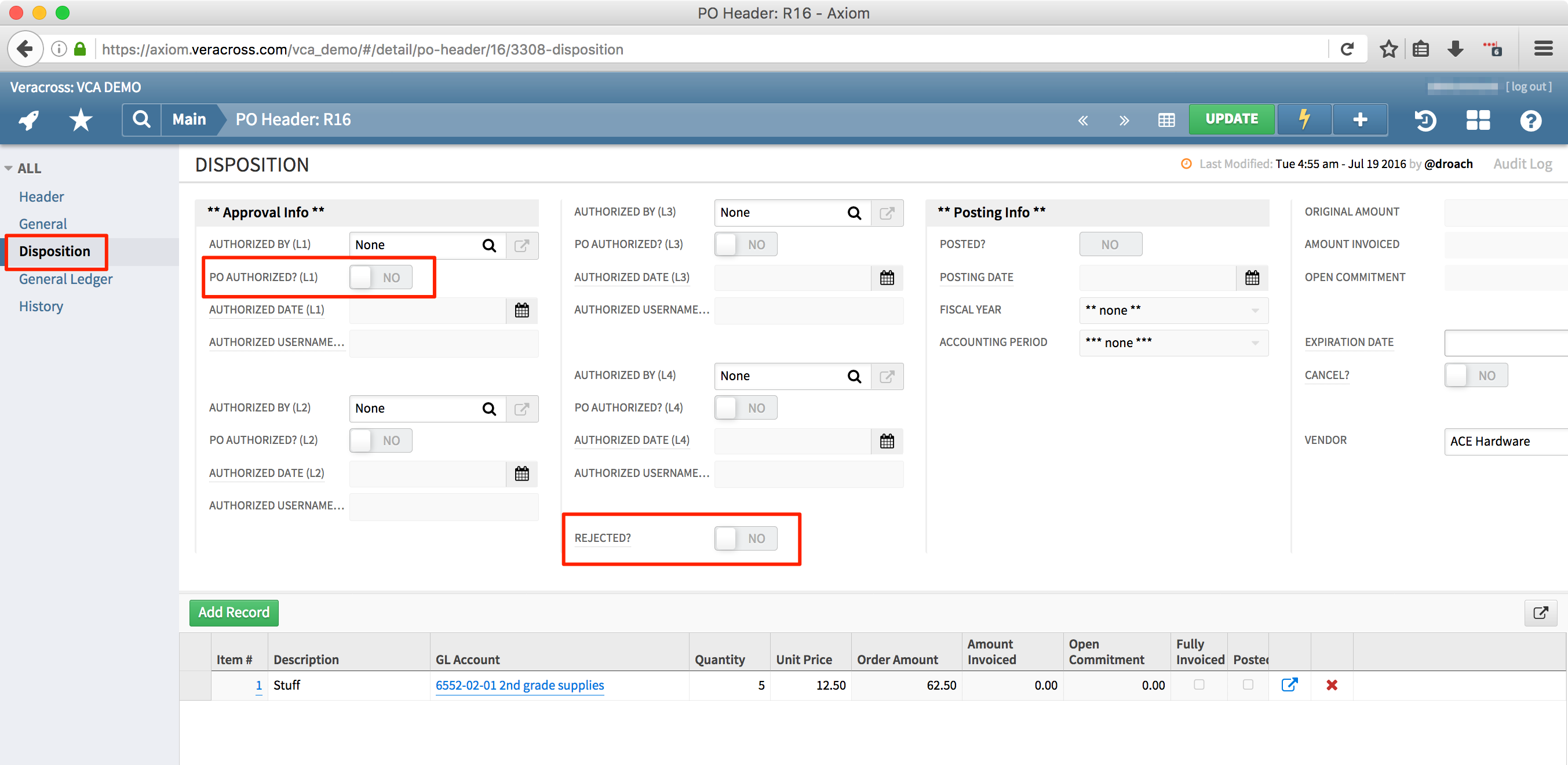Switch to the General Ledger tab
This screenshot has width=1568, height=765.
coord(65,279)
